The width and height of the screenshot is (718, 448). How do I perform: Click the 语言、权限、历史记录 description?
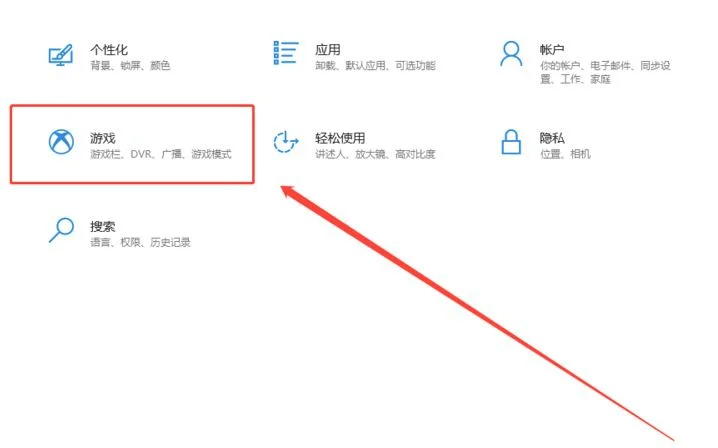140,242
